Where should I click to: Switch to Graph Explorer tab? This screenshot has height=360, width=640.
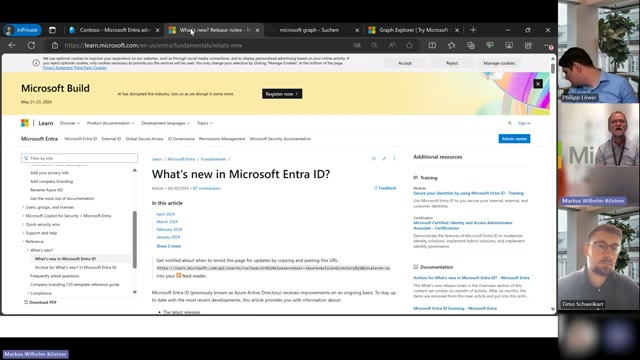pos(413,30)
